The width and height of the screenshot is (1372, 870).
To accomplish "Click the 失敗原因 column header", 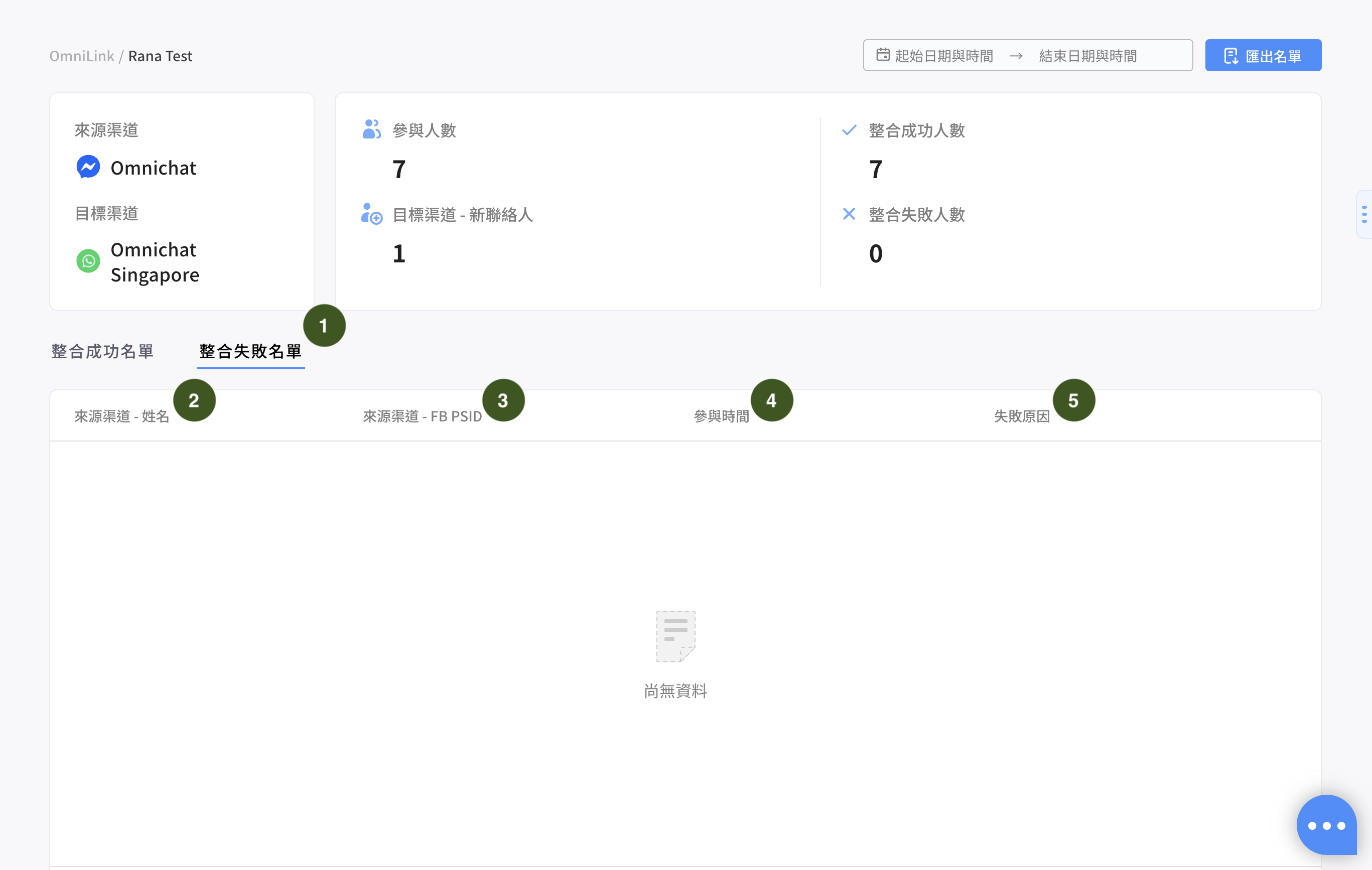I will pos(1021,416).
